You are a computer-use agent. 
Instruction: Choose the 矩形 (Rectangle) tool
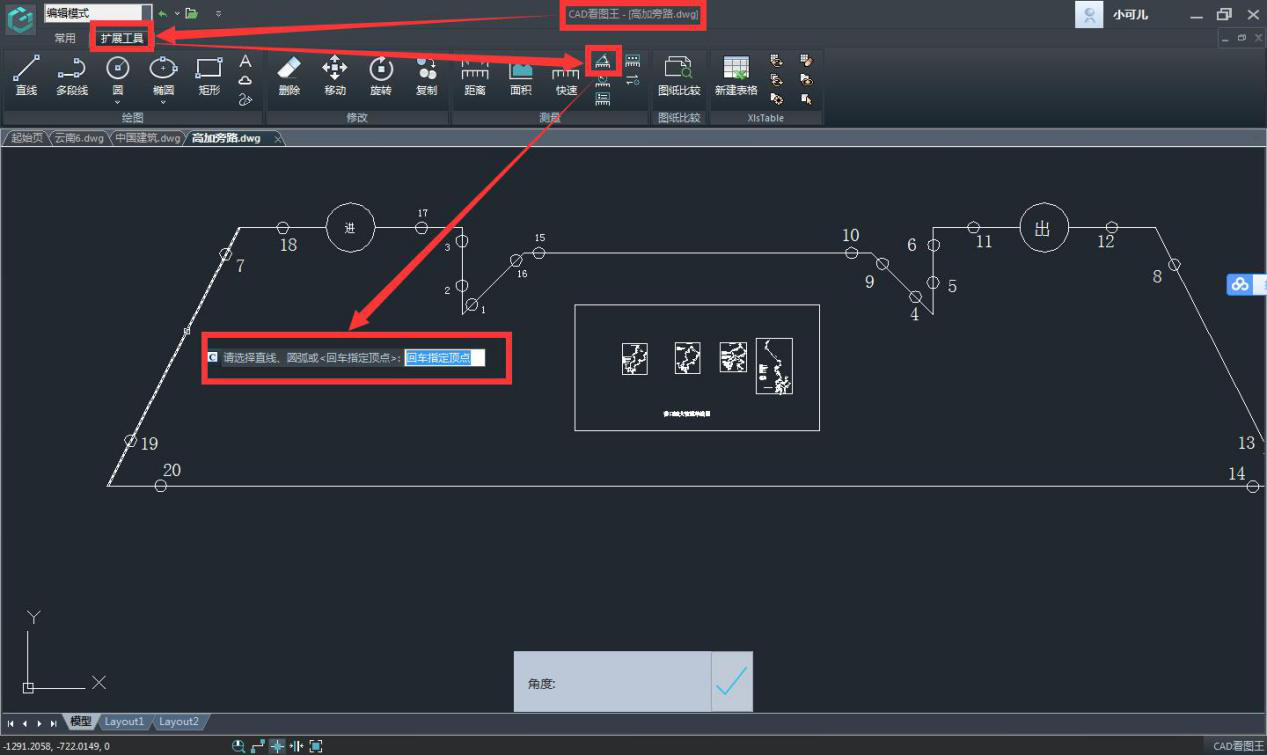pyautogui.click(x=208, y=76)
